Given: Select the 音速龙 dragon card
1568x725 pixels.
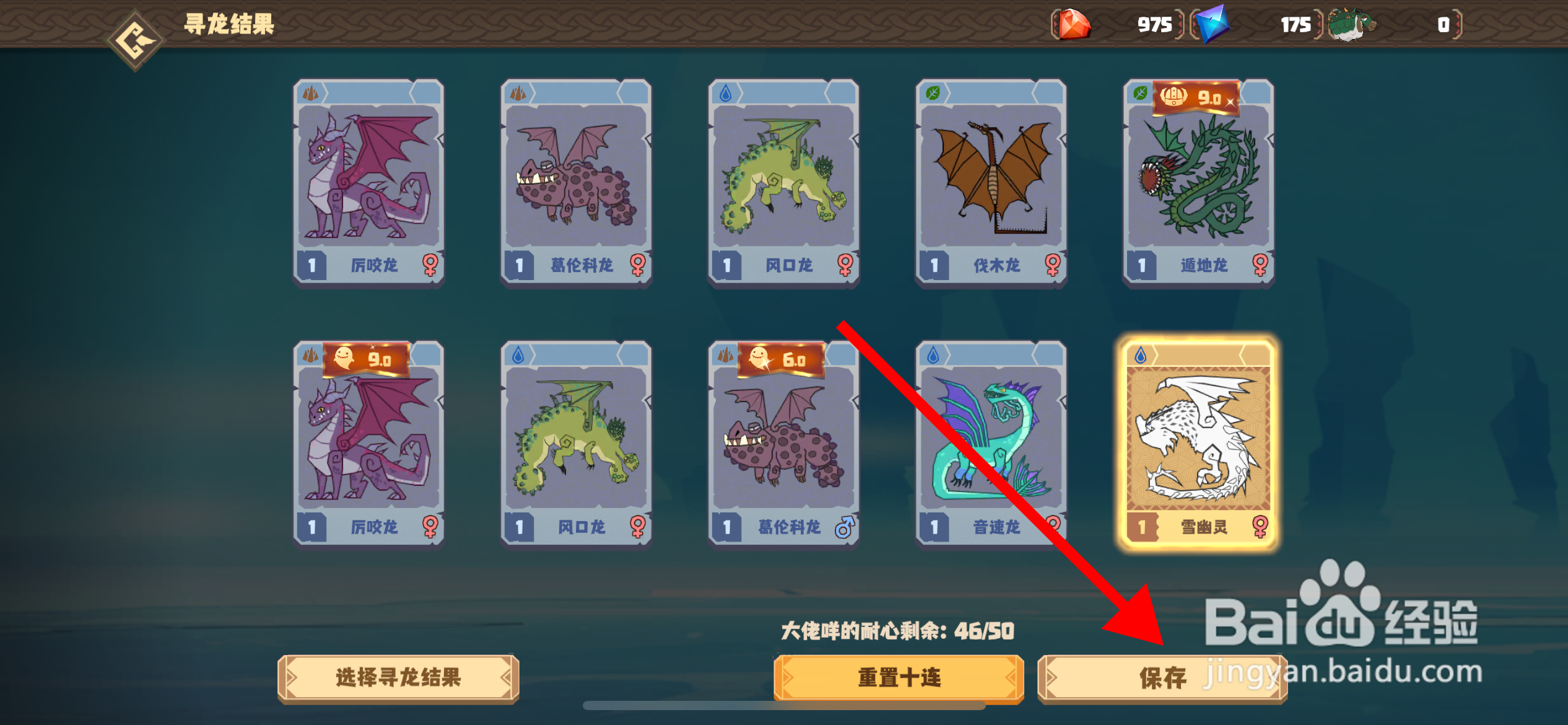Looking at the screenshot, I should (991, 444).
